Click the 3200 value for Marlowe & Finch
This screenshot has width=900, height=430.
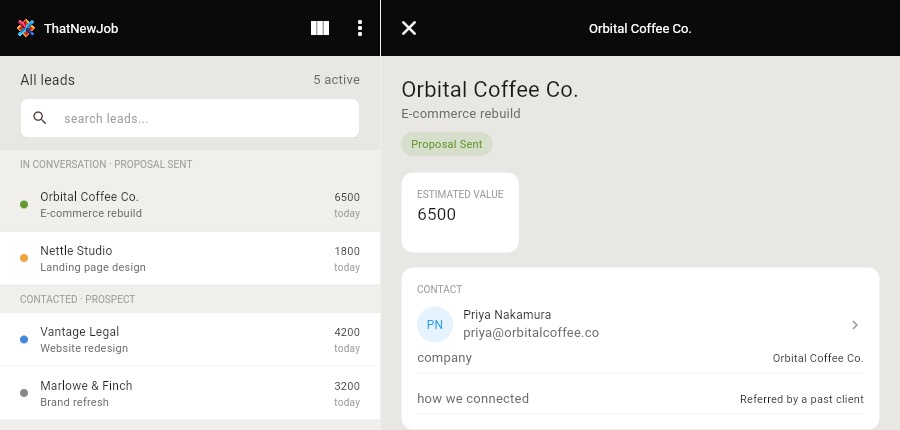pos(347,386)
